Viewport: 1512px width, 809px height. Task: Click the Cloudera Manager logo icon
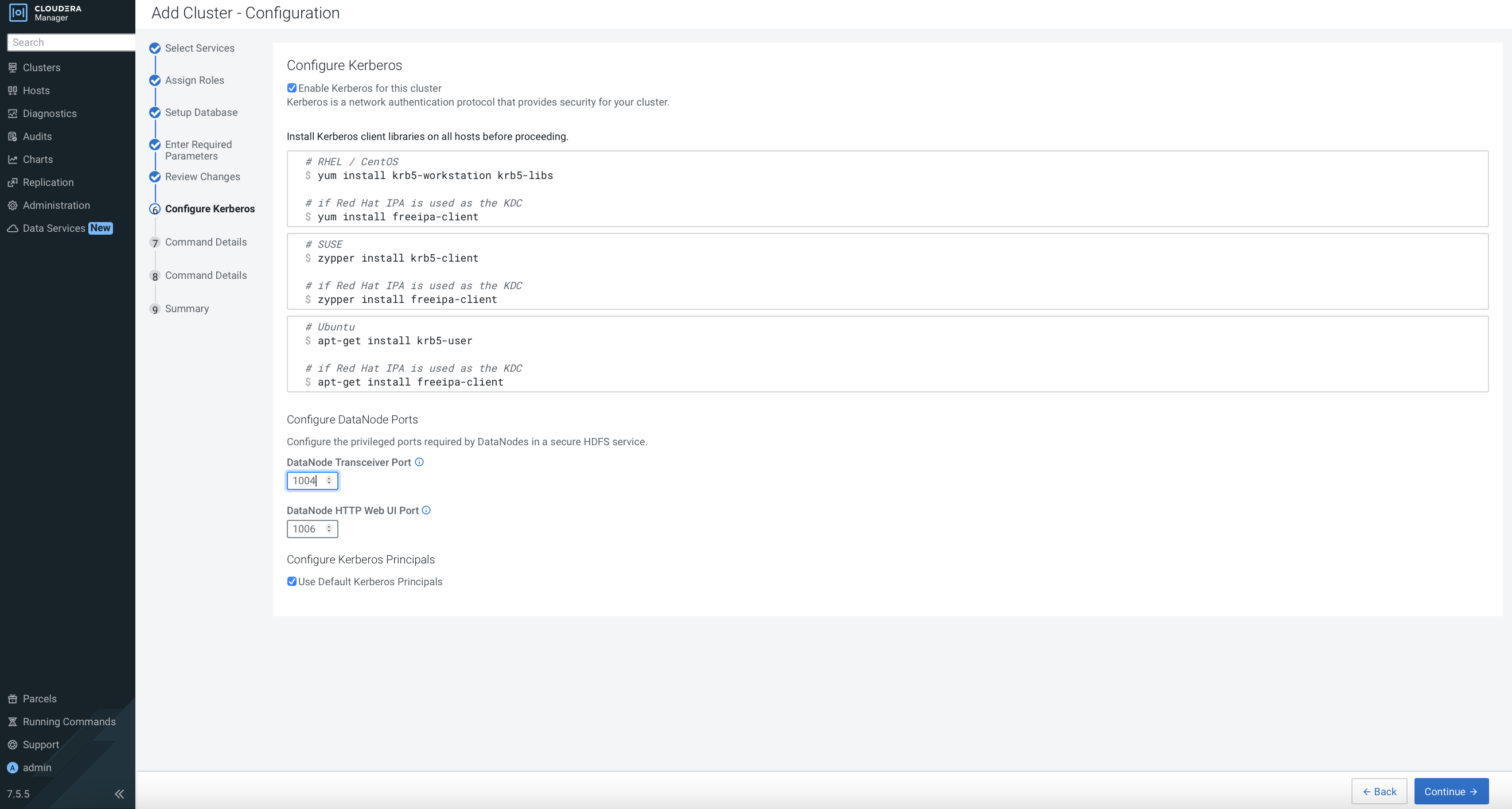(18, 12)
